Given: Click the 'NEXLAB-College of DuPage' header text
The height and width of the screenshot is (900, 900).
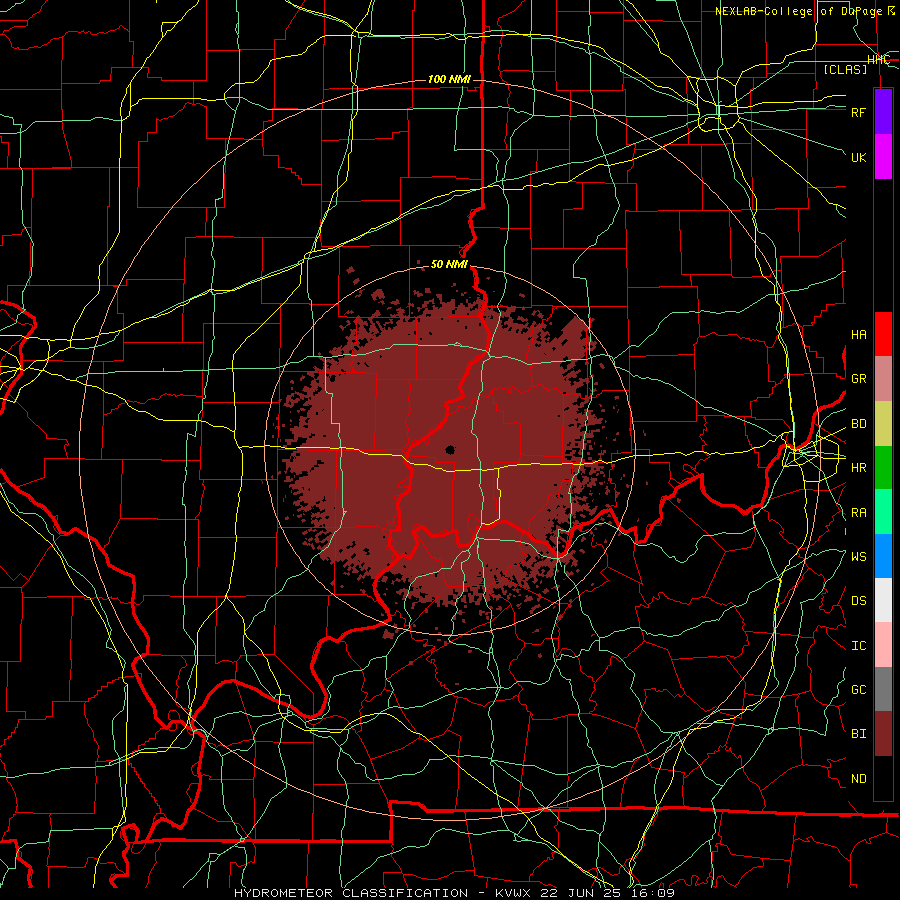Looking at the screenshot, I should click(800, 11).
